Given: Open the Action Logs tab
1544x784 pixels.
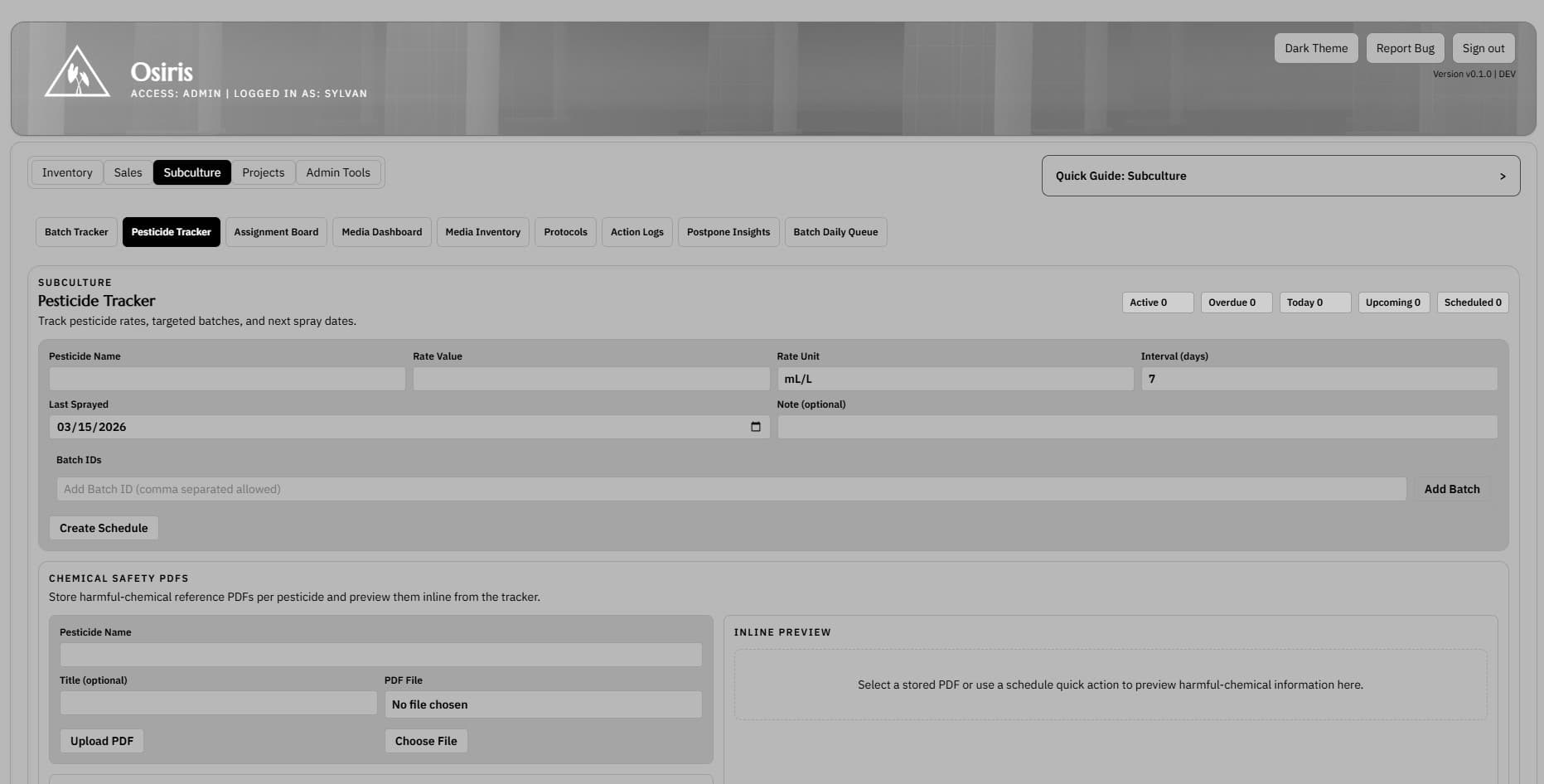Looking at the screenshot, I should (x=636, y=232).
